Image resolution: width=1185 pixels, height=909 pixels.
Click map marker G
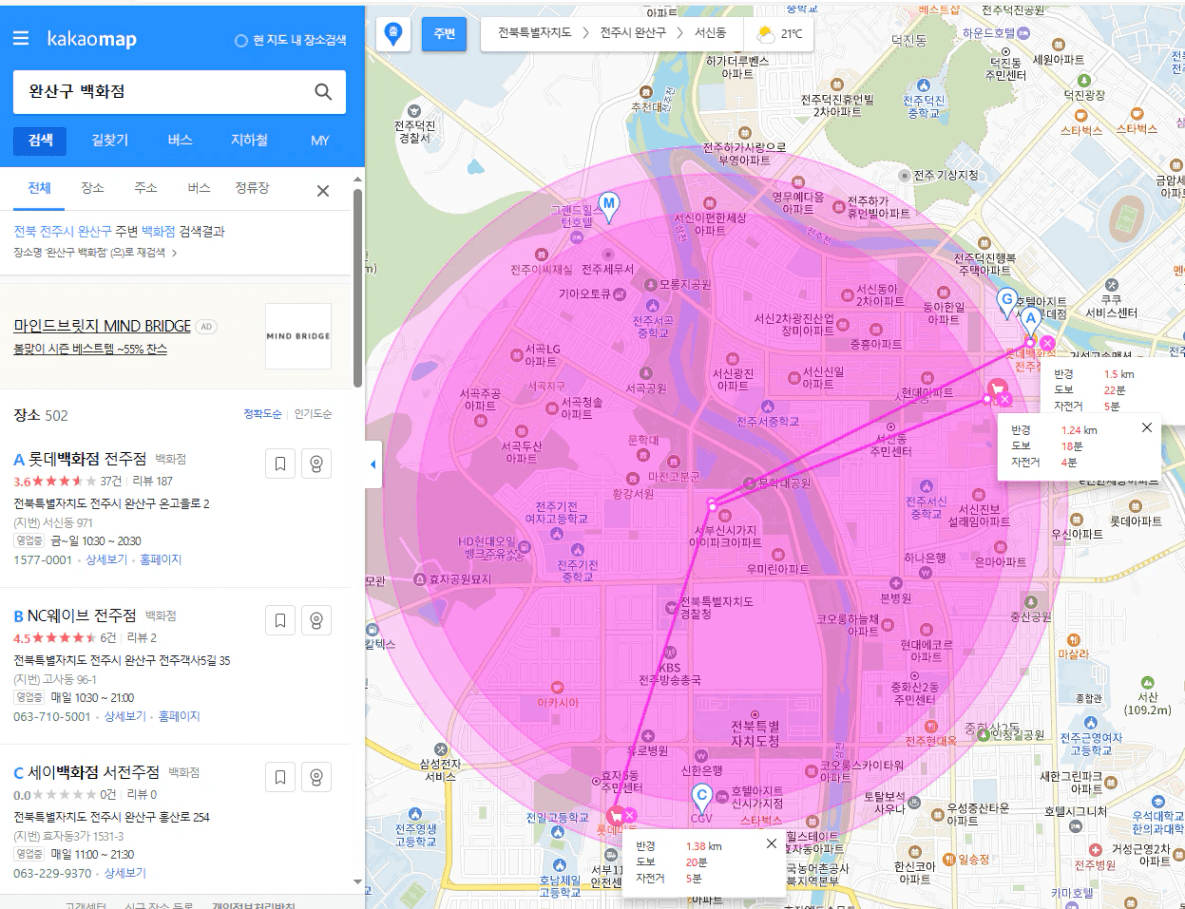tap(1006, 302)
